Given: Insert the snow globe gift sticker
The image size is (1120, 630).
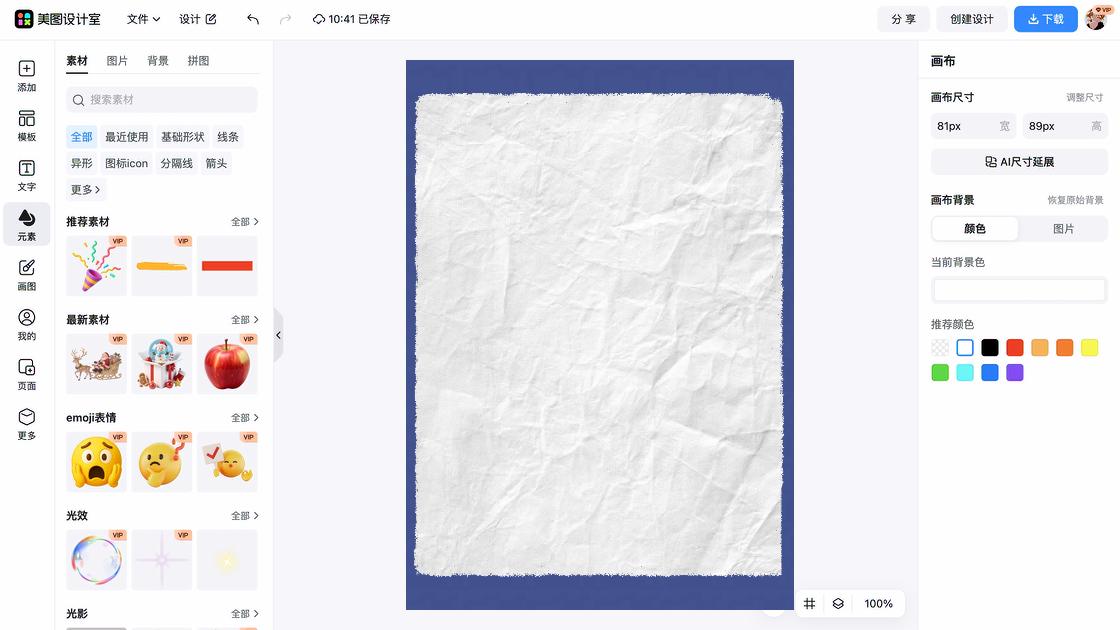Looking at the screenshot, I should coord(161,364).
